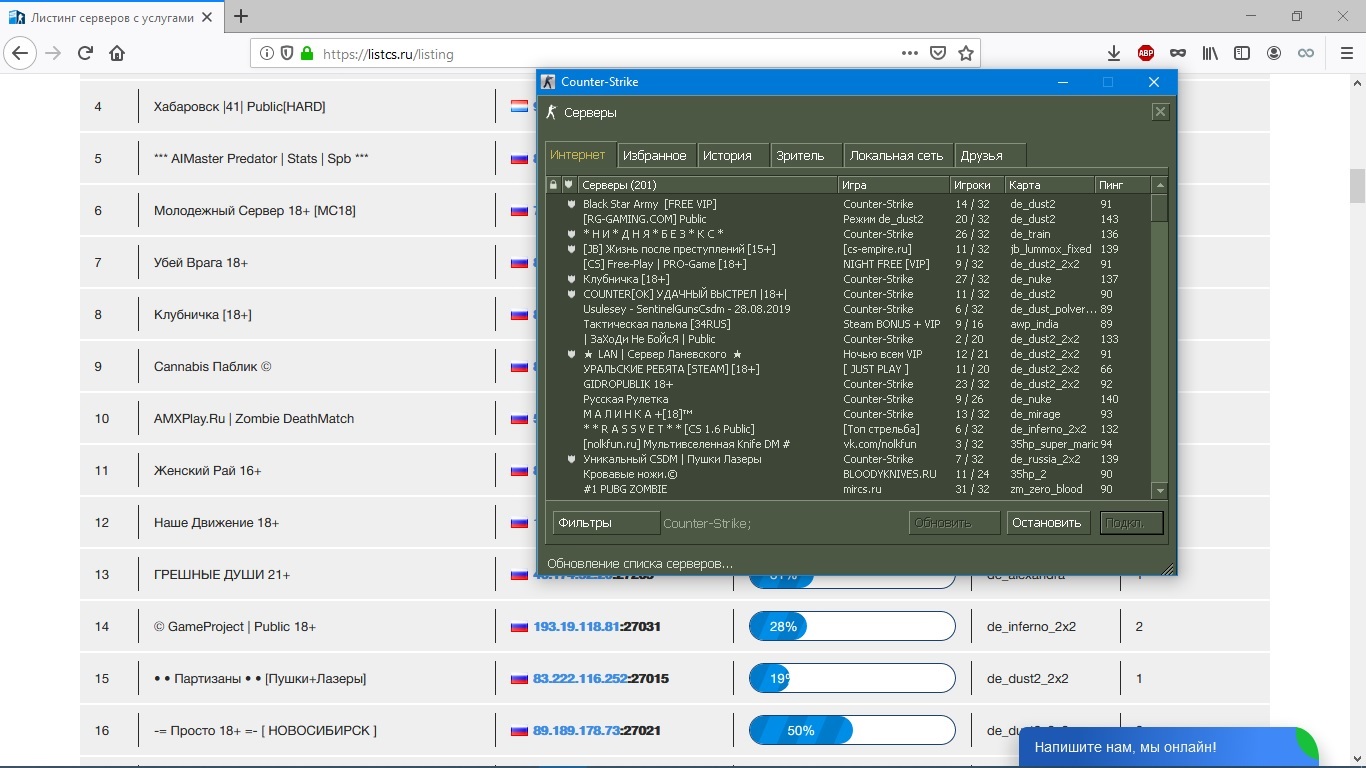Open the Firefox account icon
This screenshot has width=1366, height=768.
[x=1274, y=53]
